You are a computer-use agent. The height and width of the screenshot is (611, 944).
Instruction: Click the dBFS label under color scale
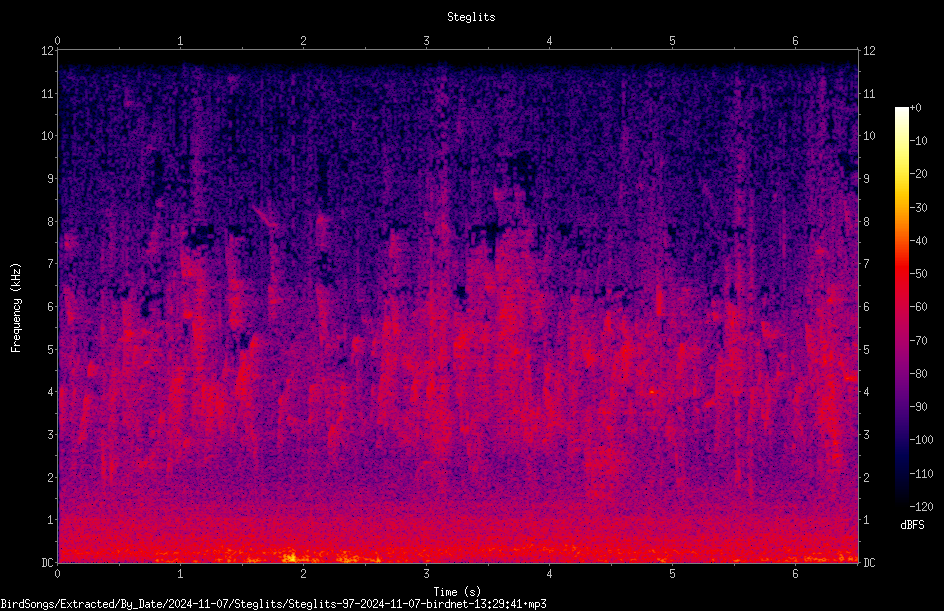coord(912,525)
